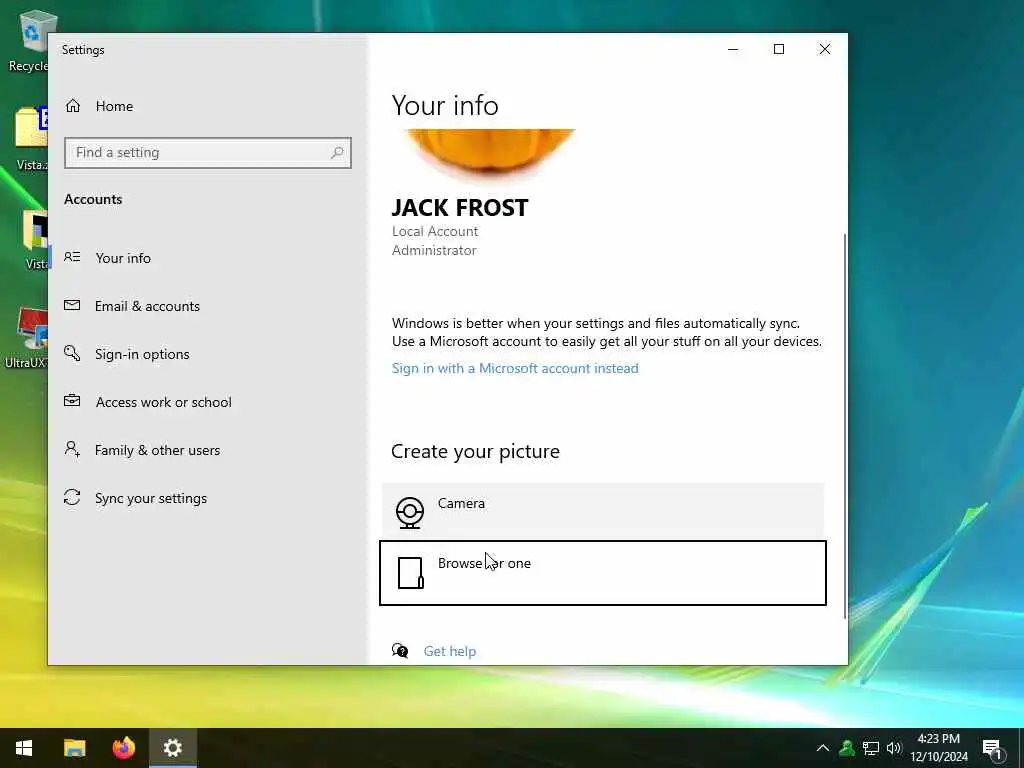The height and width of the screenshot is (768, 1024).
Task: Click the Your info person icon
Action: point(72,257)
